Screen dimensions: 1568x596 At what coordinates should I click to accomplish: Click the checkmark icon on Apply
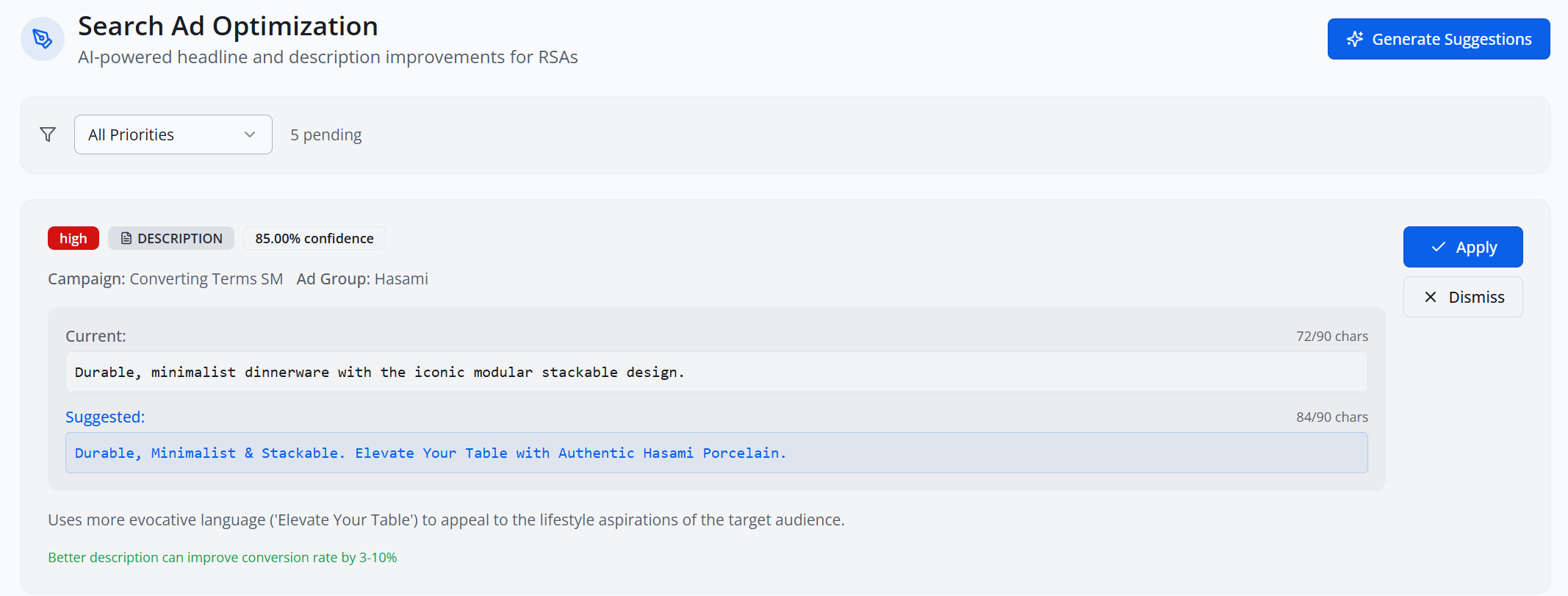point(1439,248)
